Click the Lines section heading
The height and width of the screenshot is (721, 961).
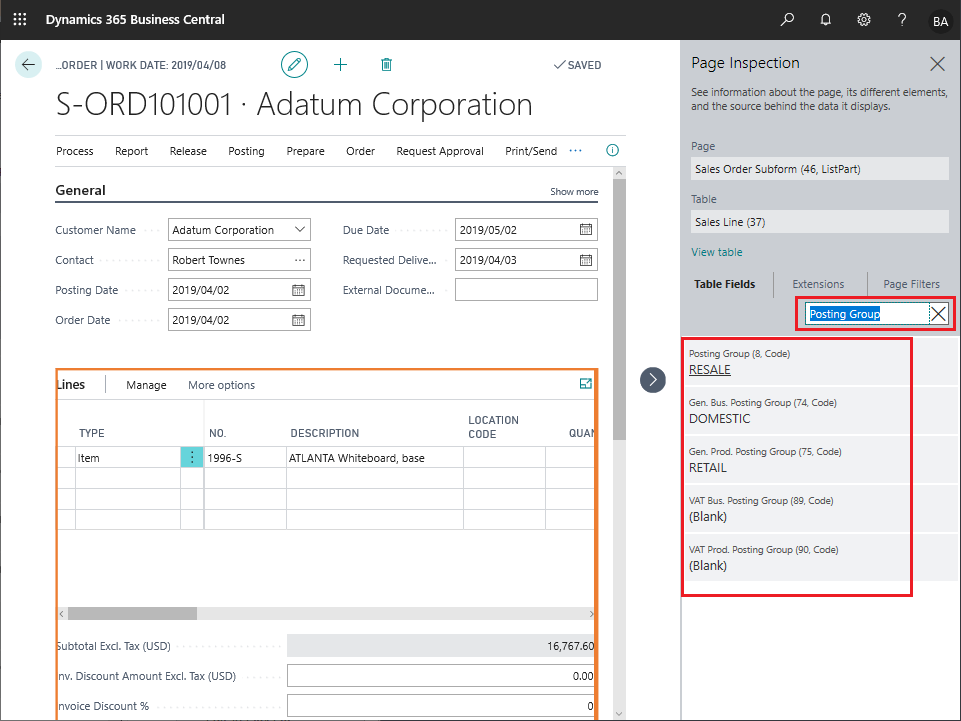(x=71, y=384)
